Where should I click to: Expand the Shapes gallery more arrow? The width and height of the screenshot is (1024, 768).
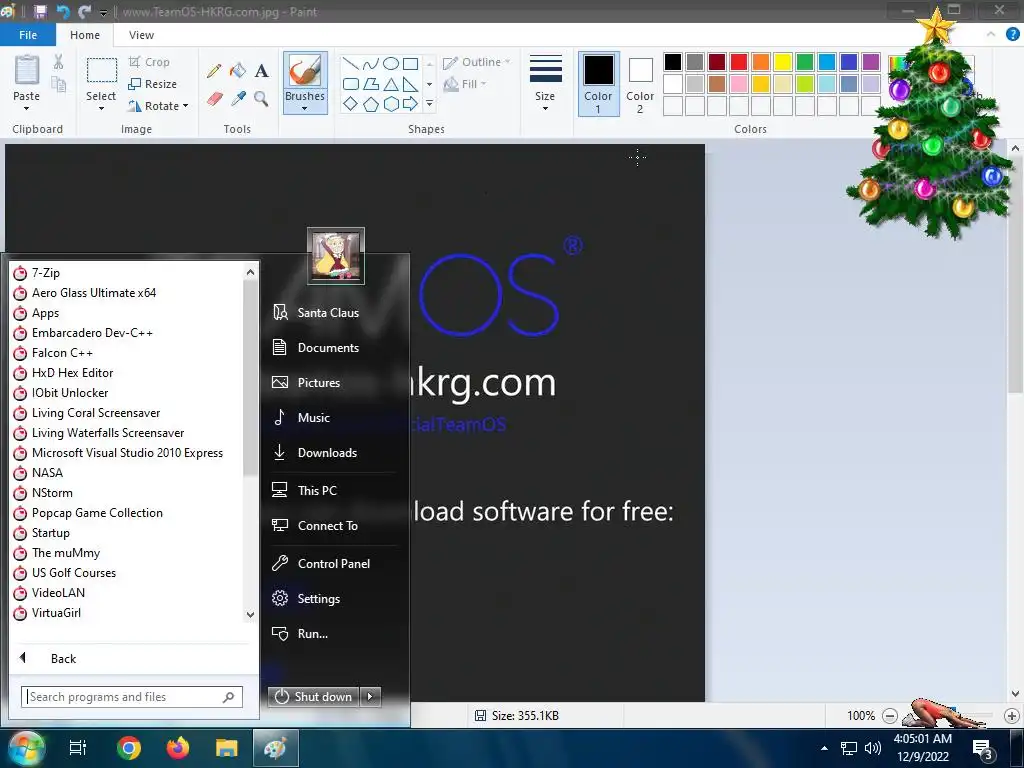click(x=429, y=104)
